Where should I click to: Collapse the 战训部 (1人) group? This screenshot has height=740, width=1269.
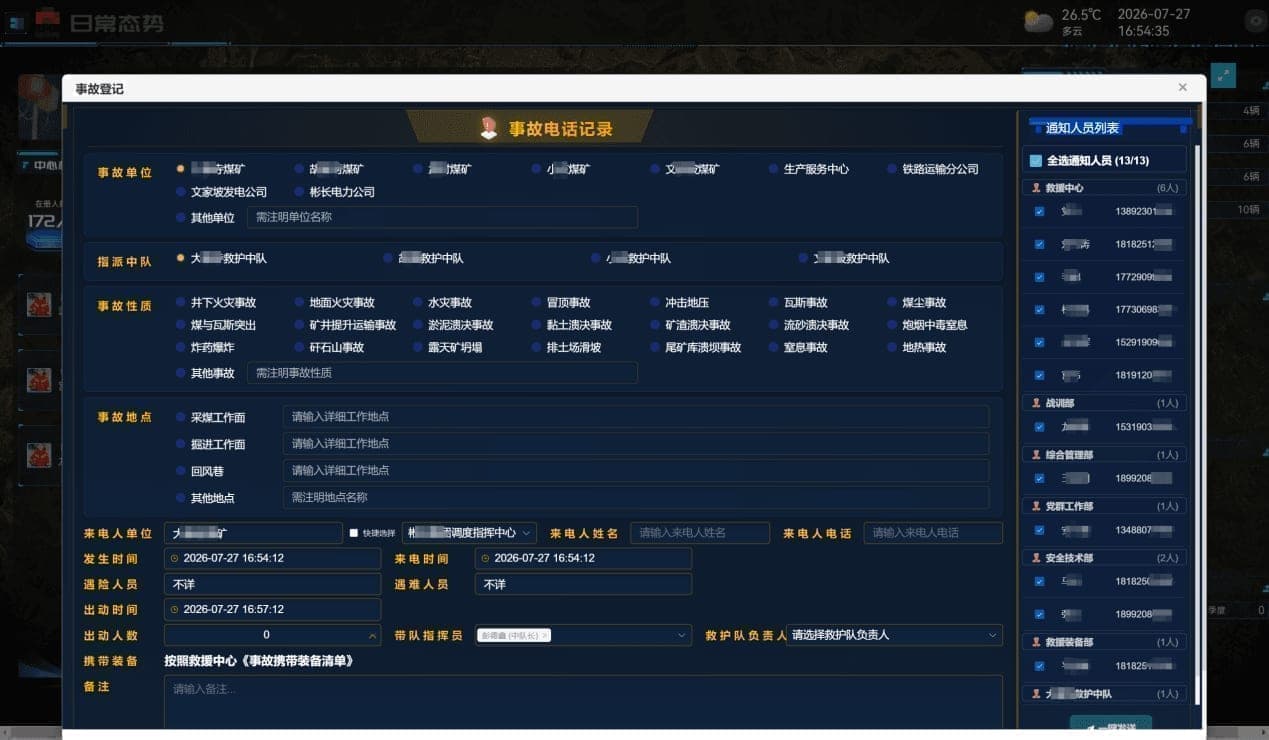(x=1105, y=403)
